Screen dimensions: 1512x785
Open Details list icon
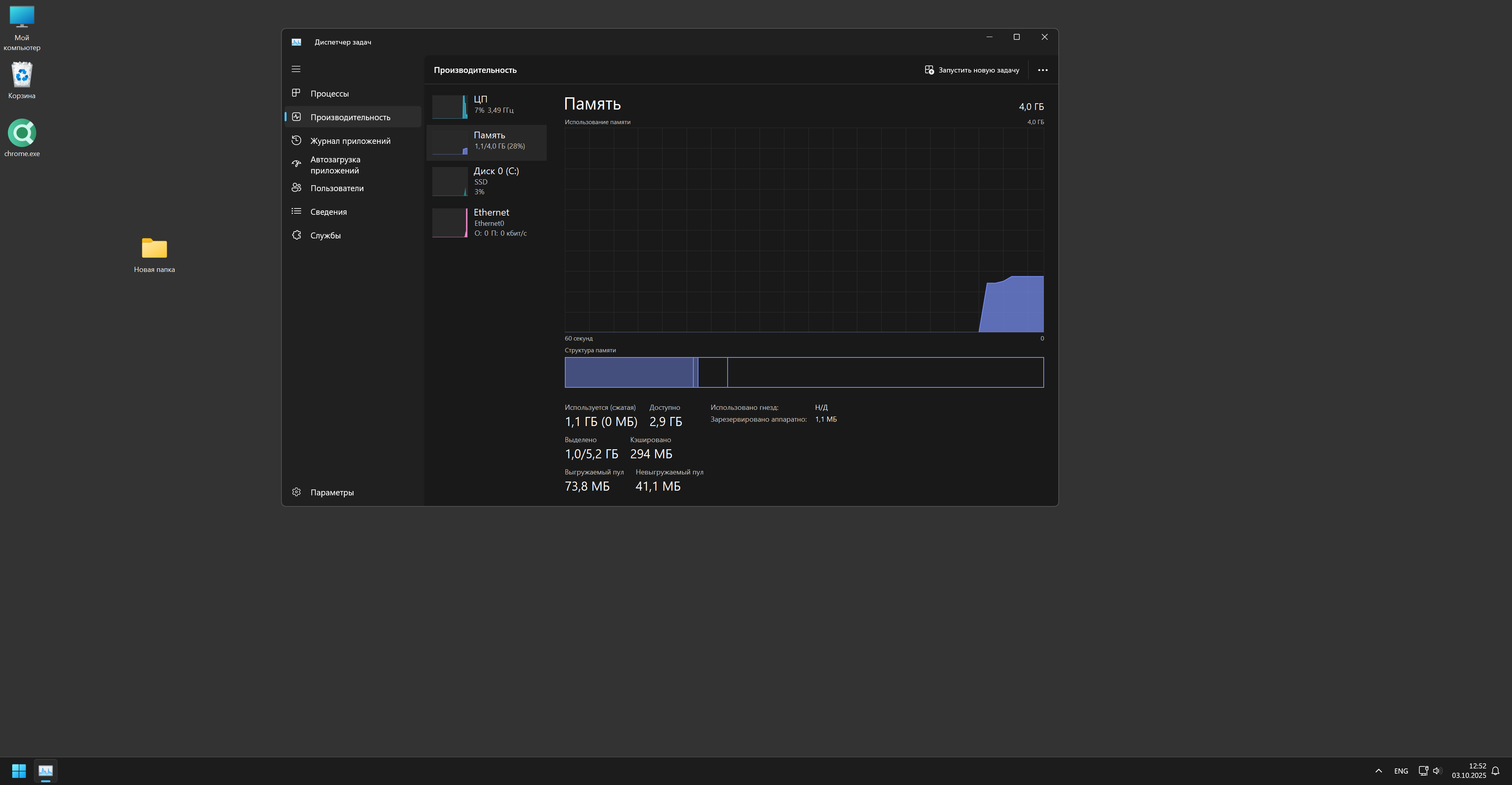(x=296, y=211)
